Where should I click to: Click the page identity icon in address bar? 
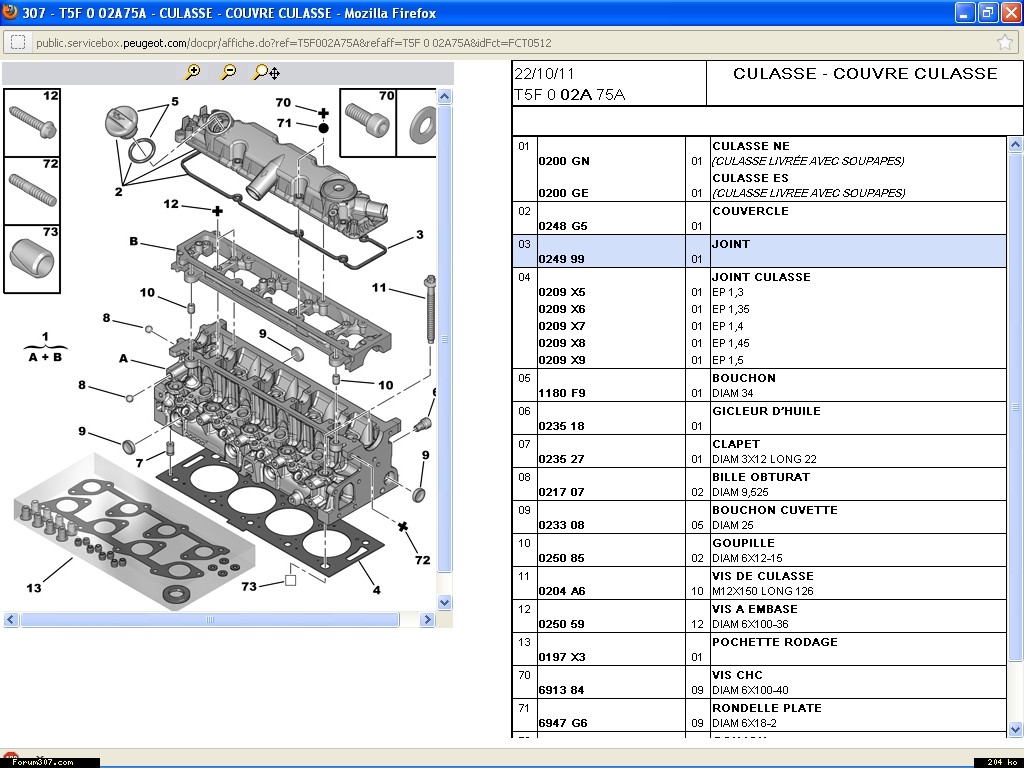18,43
